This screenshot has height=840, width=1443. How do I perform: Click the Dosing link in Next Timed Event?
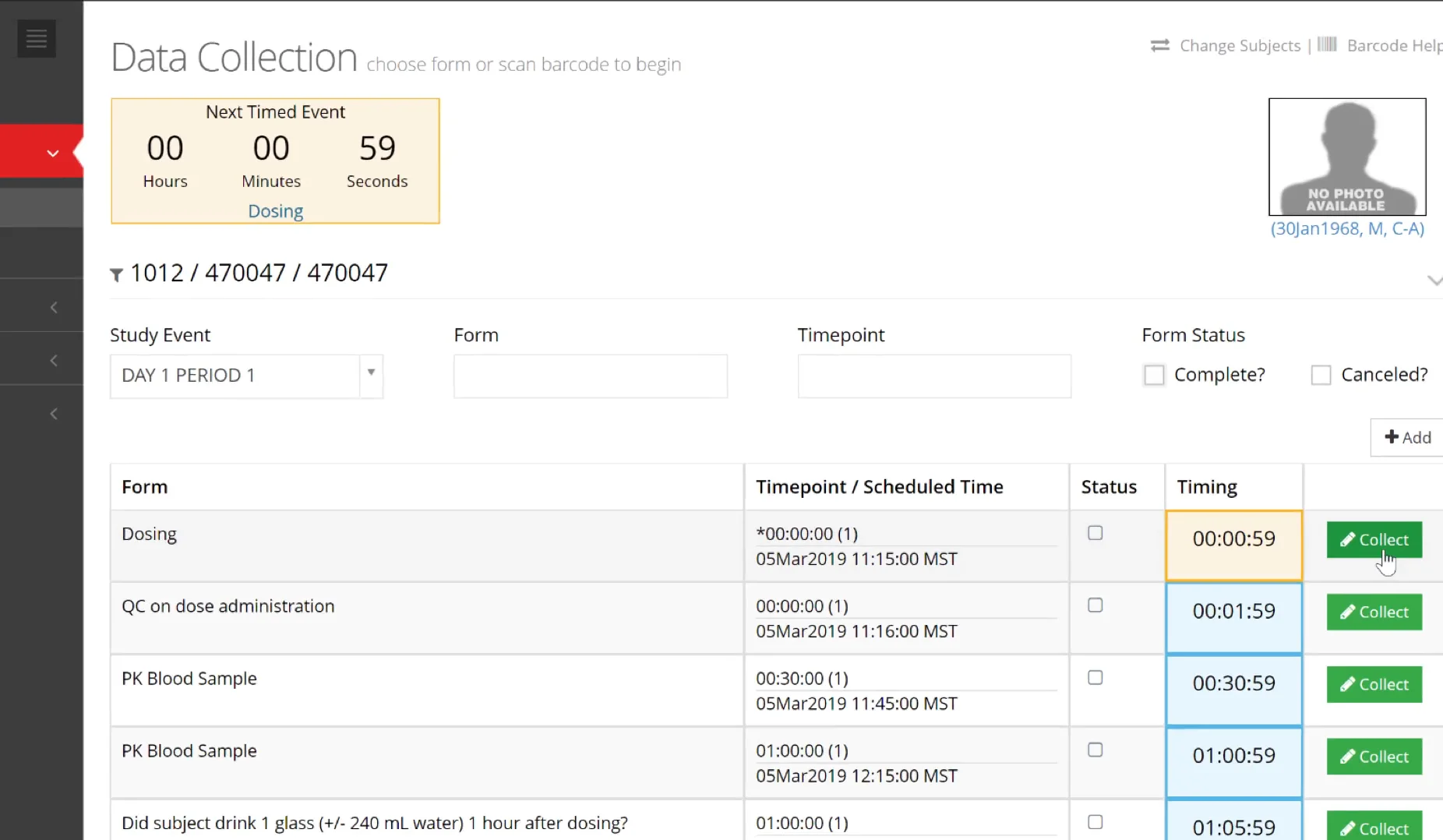point(275,211)
